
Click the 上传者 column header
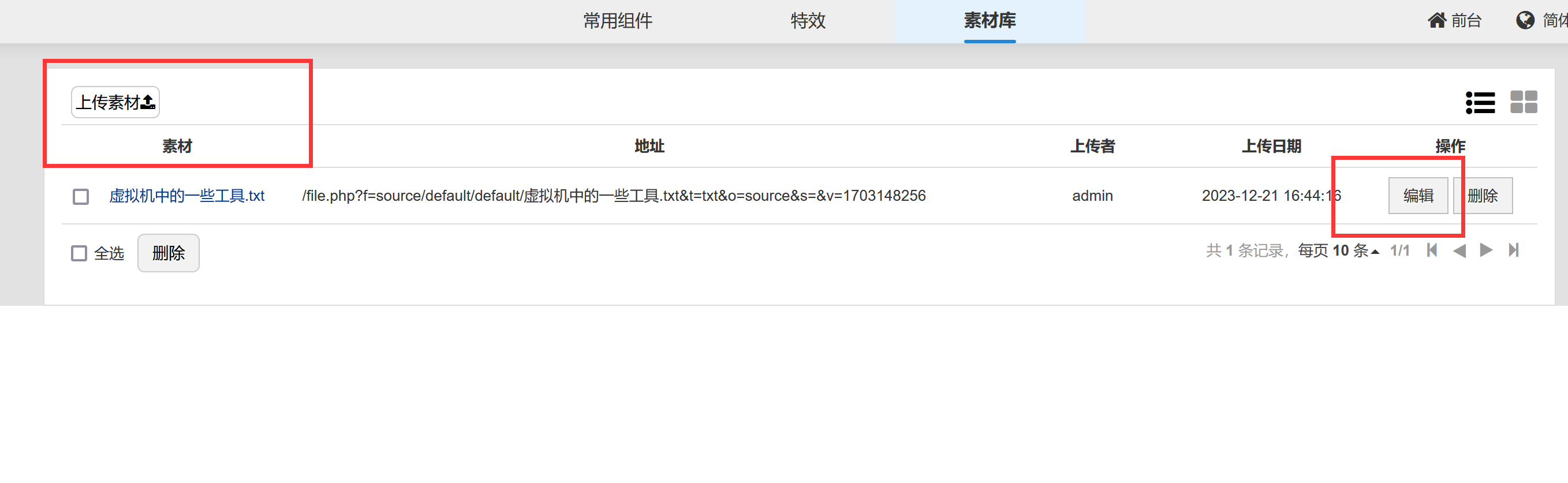point(1093,146)
